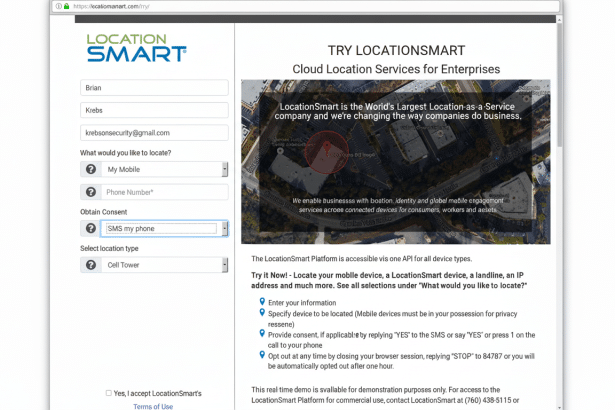Click the Obtain Consent label
The image size is (615, 410).
(104, 212)
